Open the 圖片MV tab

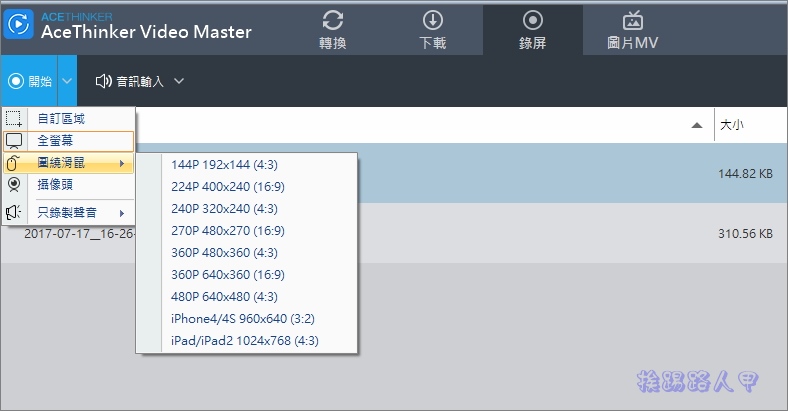click(x=632, y=30)
